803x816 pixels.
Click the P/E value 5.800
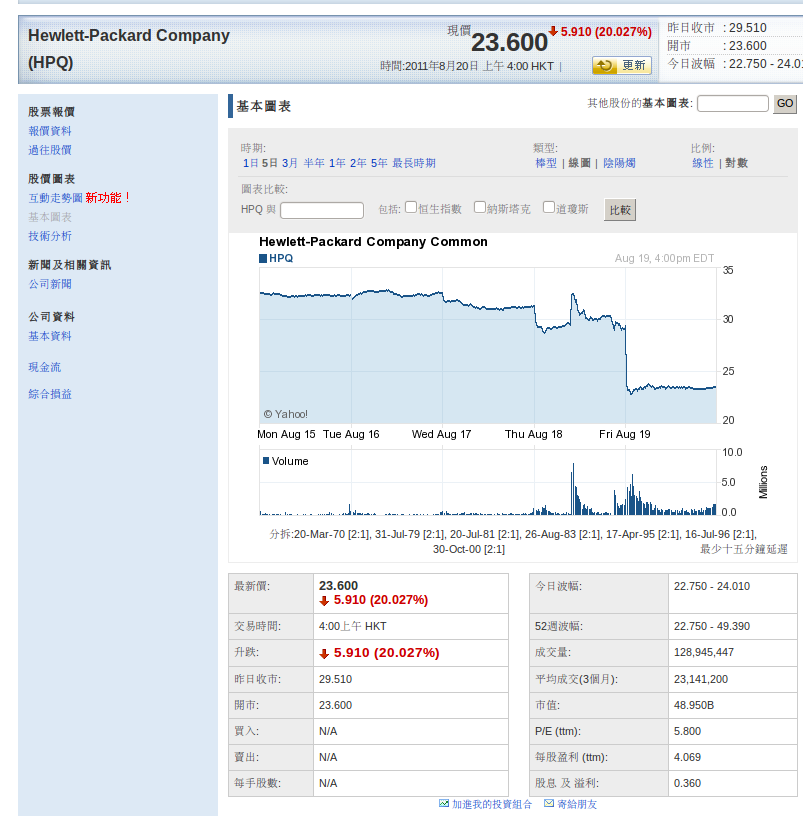pyautogui.click(x=687, y=732)
